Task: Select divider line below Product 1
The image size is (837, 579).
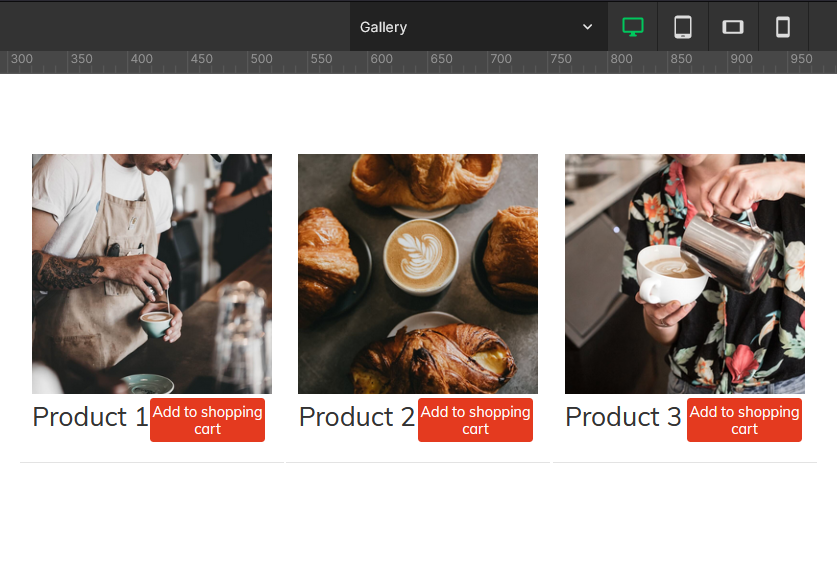Action: click(152, 462)
